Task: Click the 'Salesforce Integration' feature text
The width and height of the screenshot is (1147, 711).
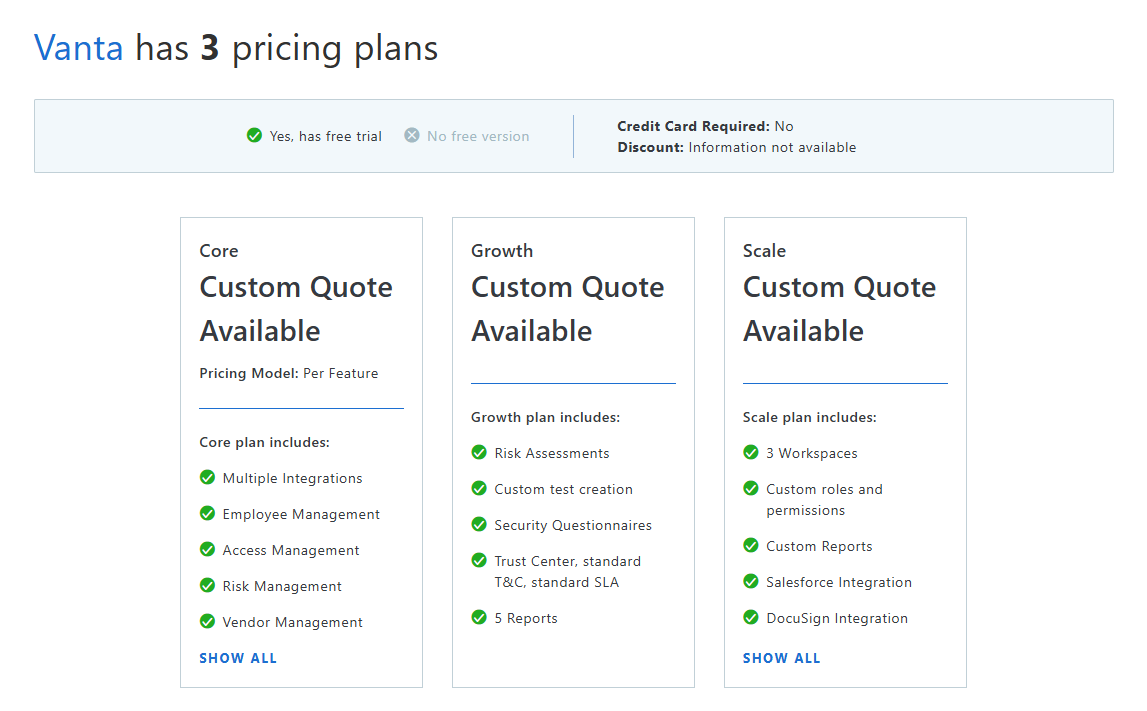Action: tap(839, 582)
